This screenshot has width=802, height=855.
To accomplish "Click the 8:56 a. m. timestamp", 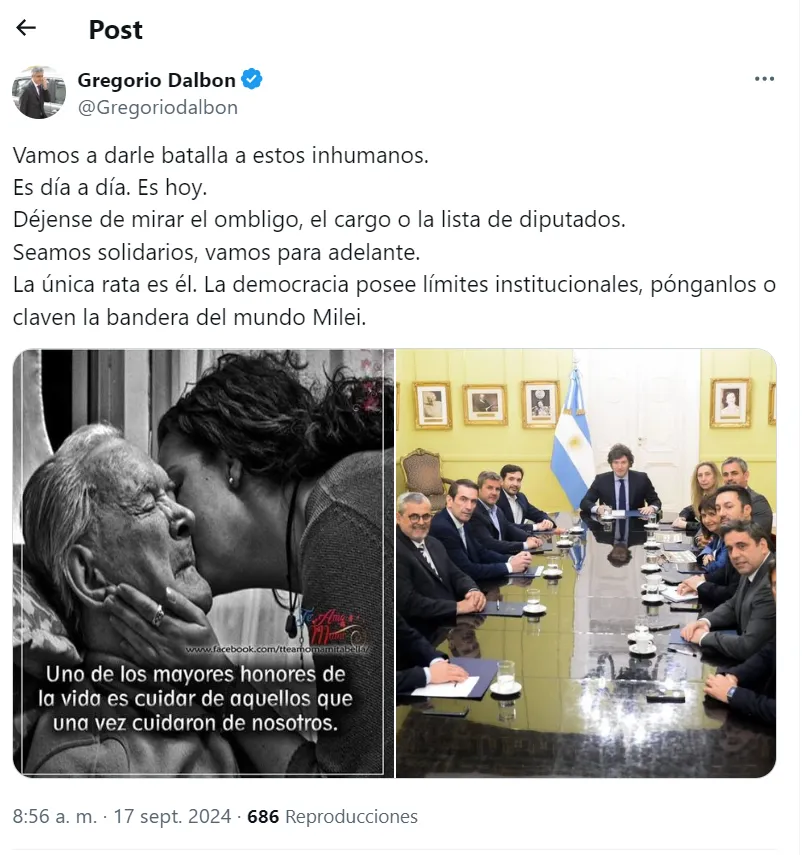I will coord(55,816).
